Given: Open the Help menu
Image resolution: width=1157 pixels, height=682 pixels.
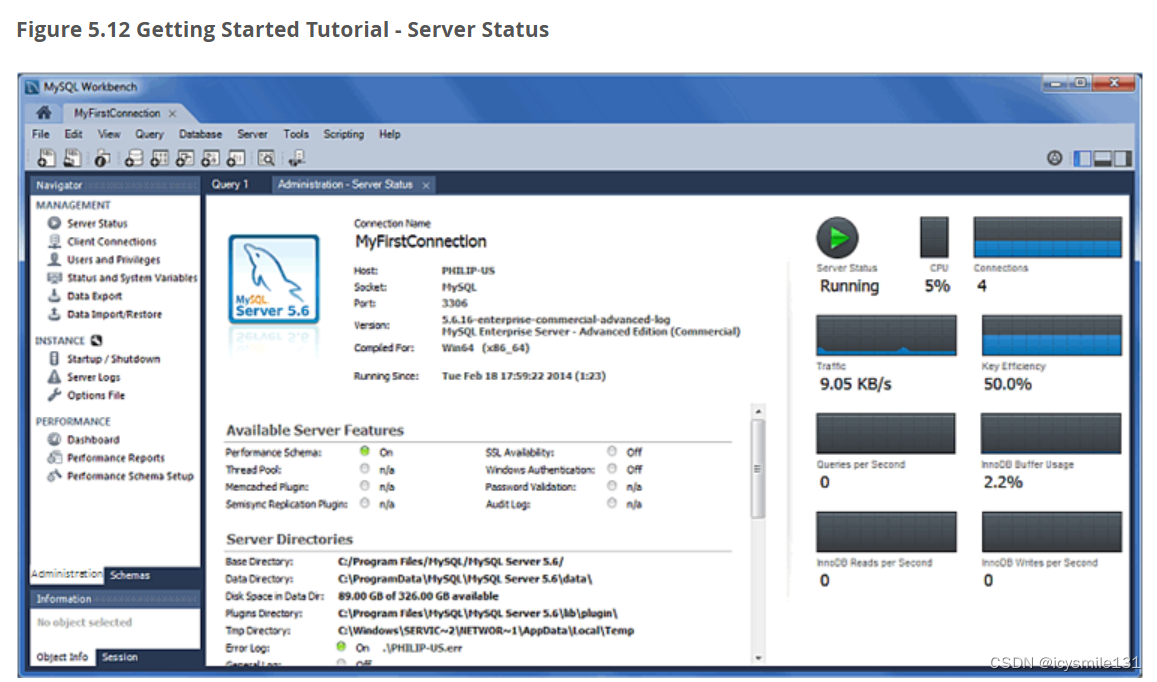Looking at the screenshot, I should (x=390, y=134).
